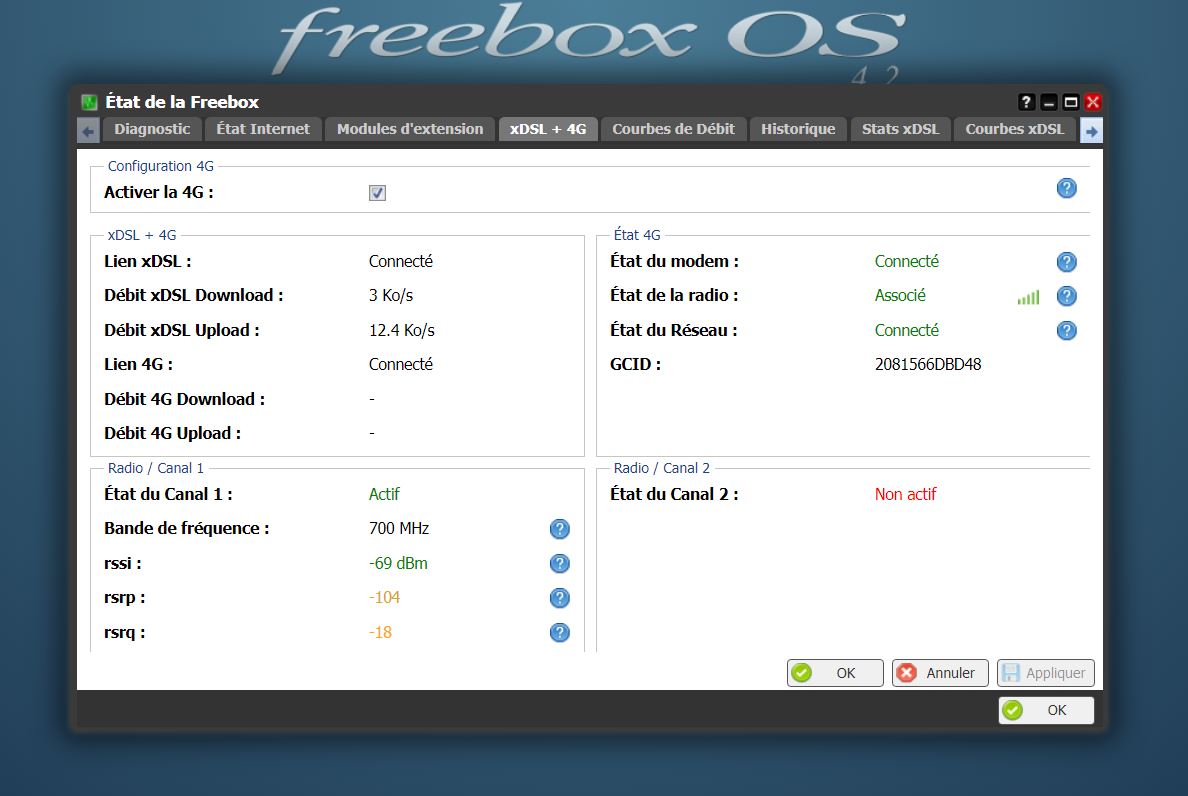The width and height of the screenshot is (1188, 796).
Task: Go to the Courbes de Débit tab
Action: click(674, 129)
